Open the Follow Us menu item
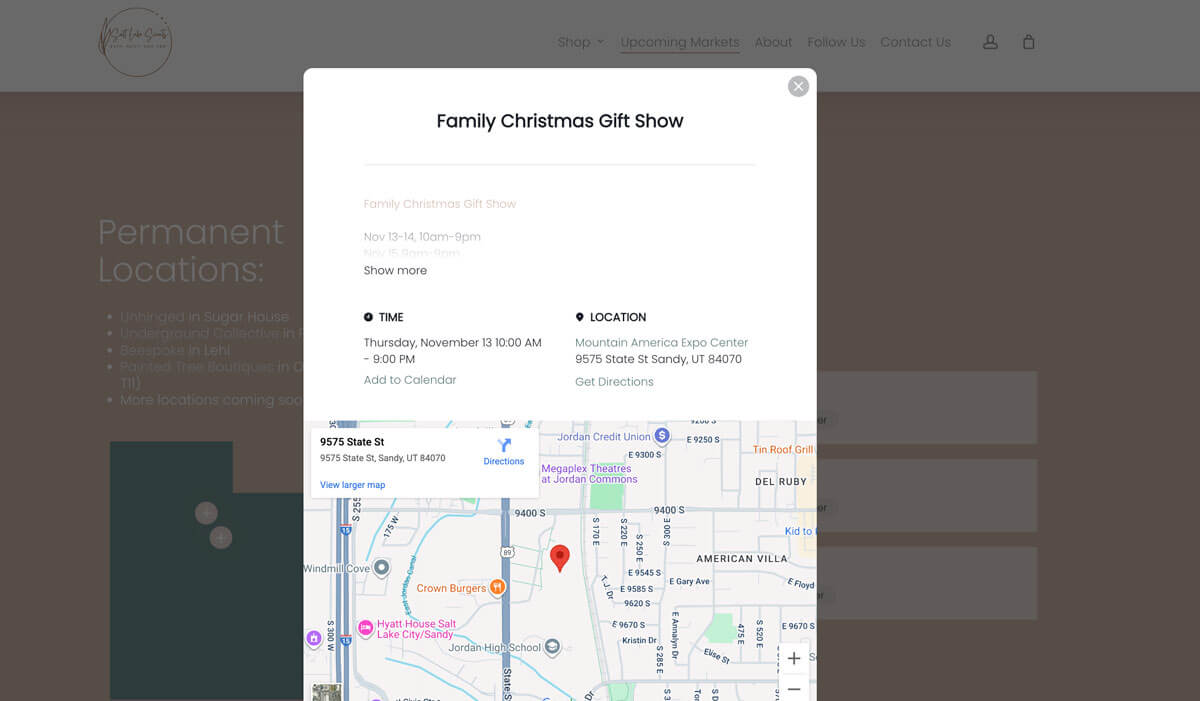This screenshot has height=701, width=1200. point(836,42)
